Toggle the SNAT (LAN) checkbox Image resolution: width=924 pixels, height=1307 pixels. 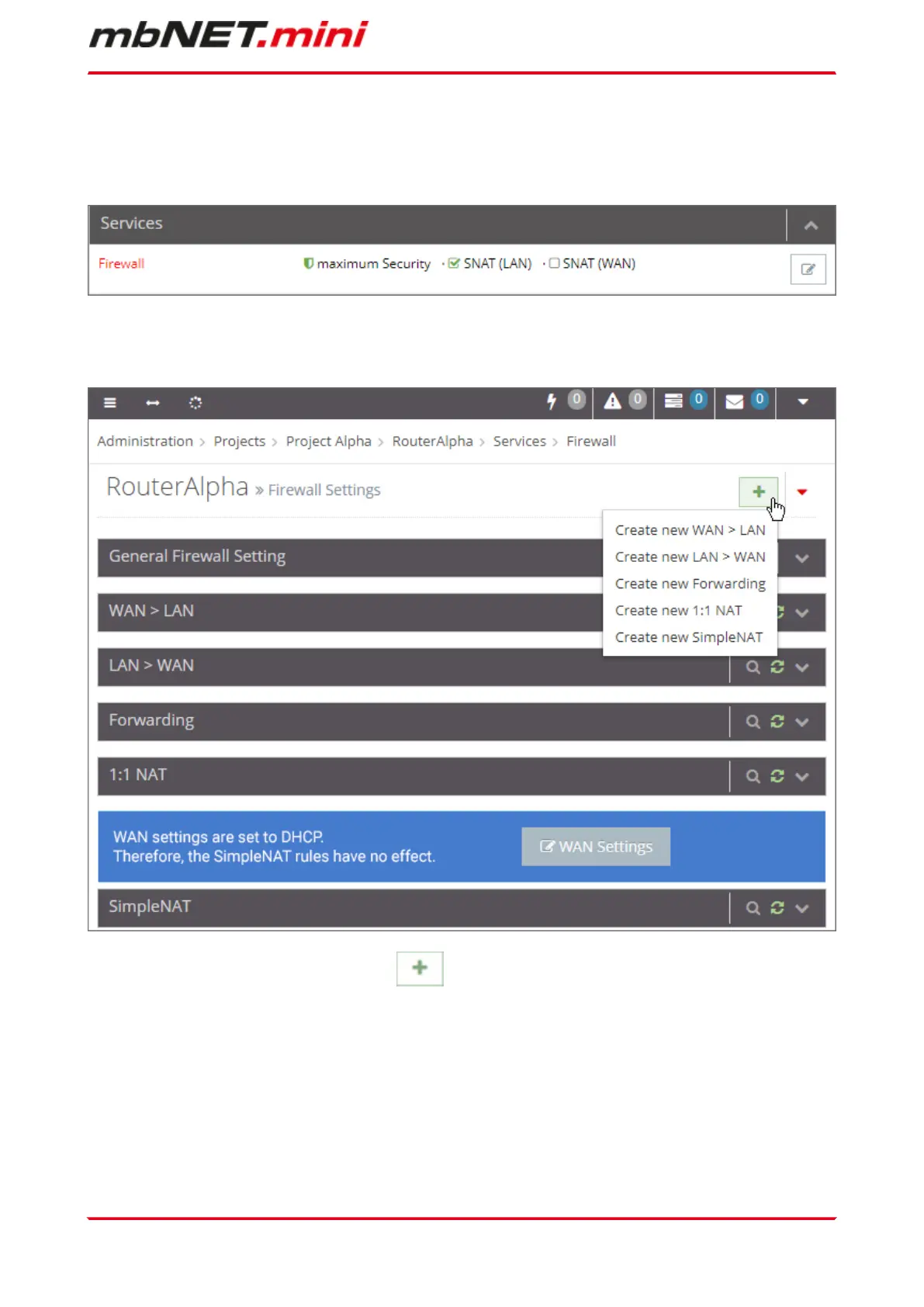pyautogui.click(x=454, y=263)
